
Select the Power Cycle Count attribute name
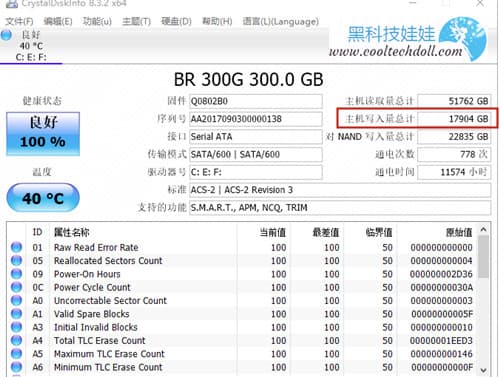tap(92, 287)
